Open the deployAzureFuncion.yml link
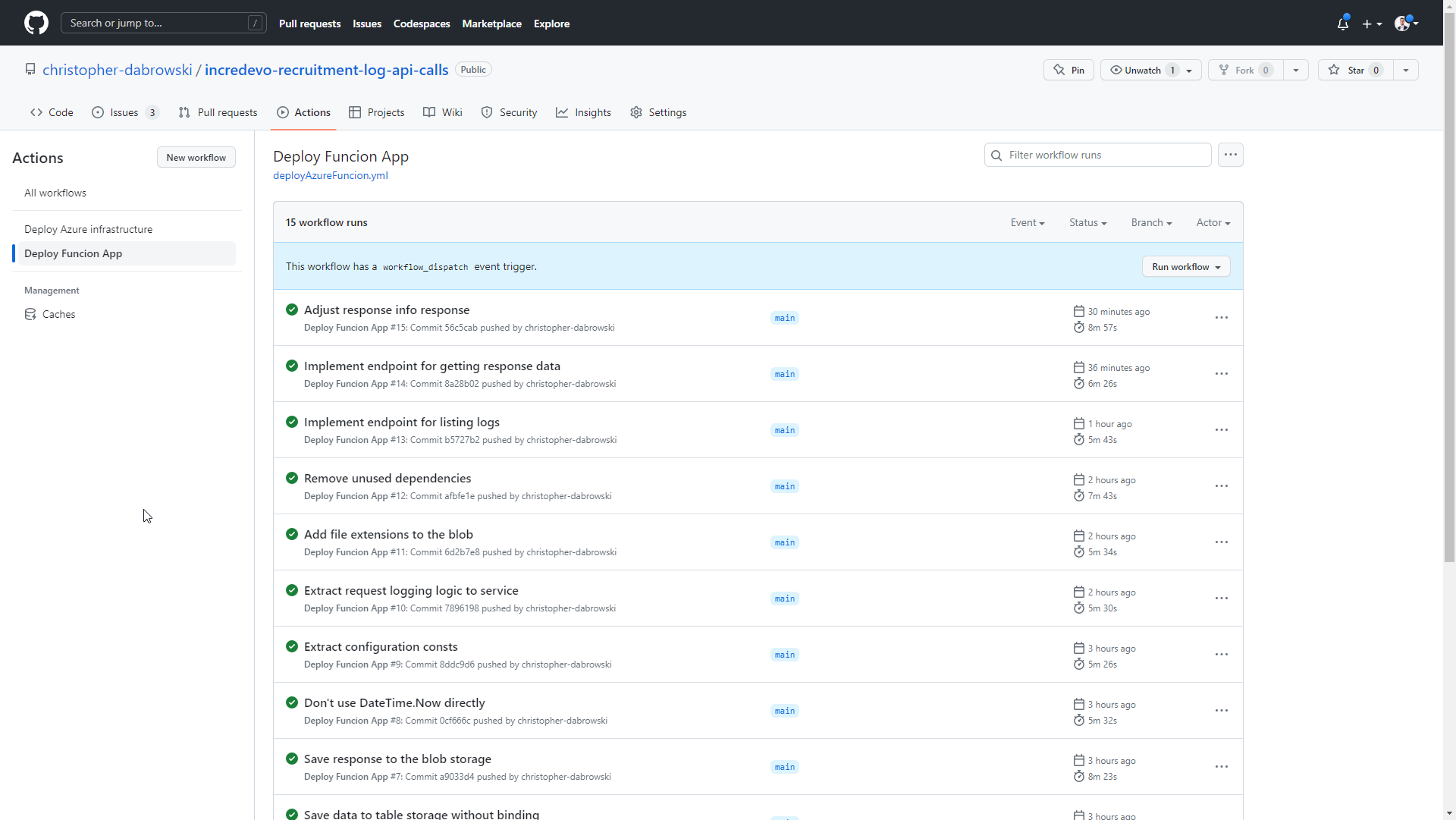The height and width of the screenshot is (820, 1456). coord(331,175)
